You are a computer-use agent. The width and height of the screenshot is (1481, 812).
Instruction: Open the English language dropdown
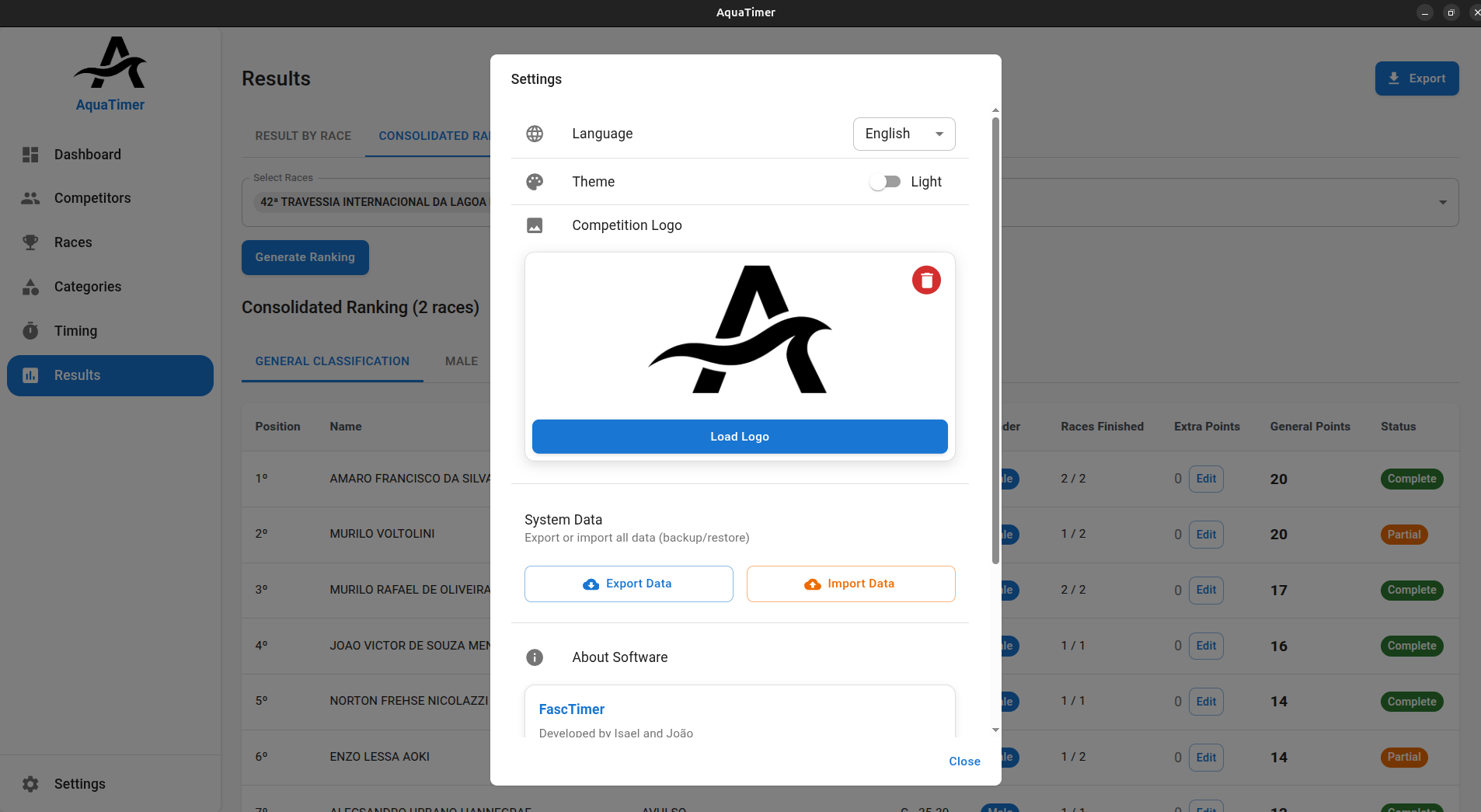point(904,134)
